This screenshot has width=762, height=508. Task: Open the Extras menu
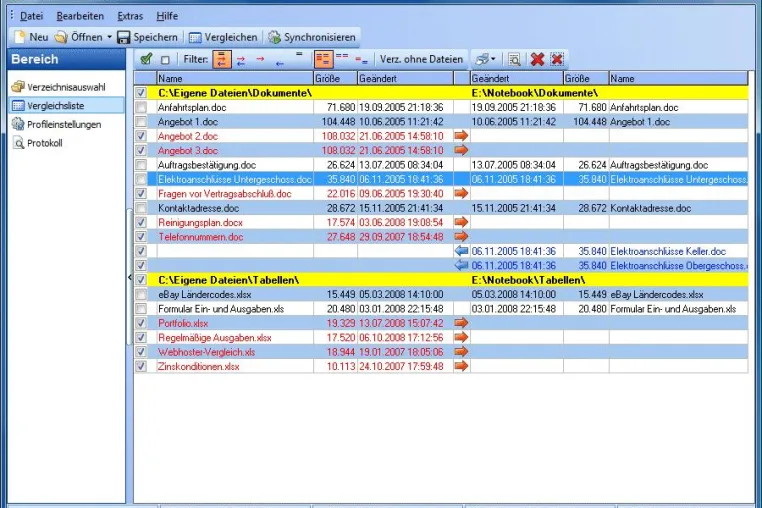point(130,16)
